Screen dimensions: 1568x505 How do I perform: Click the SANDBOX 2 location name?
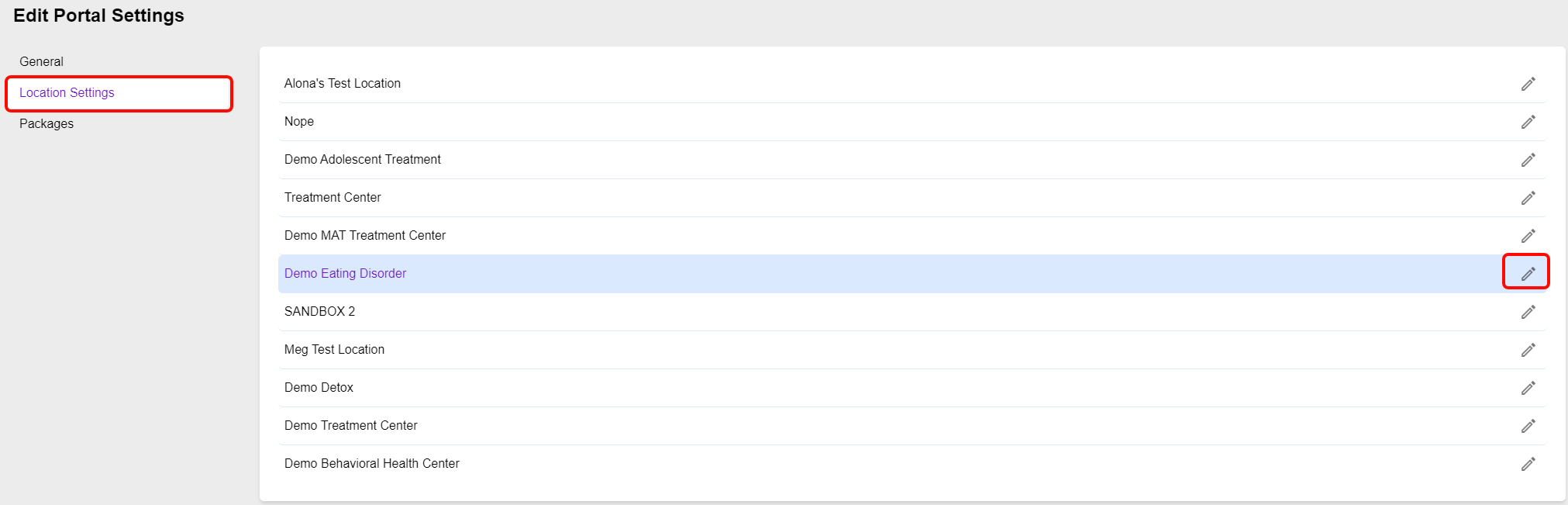click(x=319, y=312)
